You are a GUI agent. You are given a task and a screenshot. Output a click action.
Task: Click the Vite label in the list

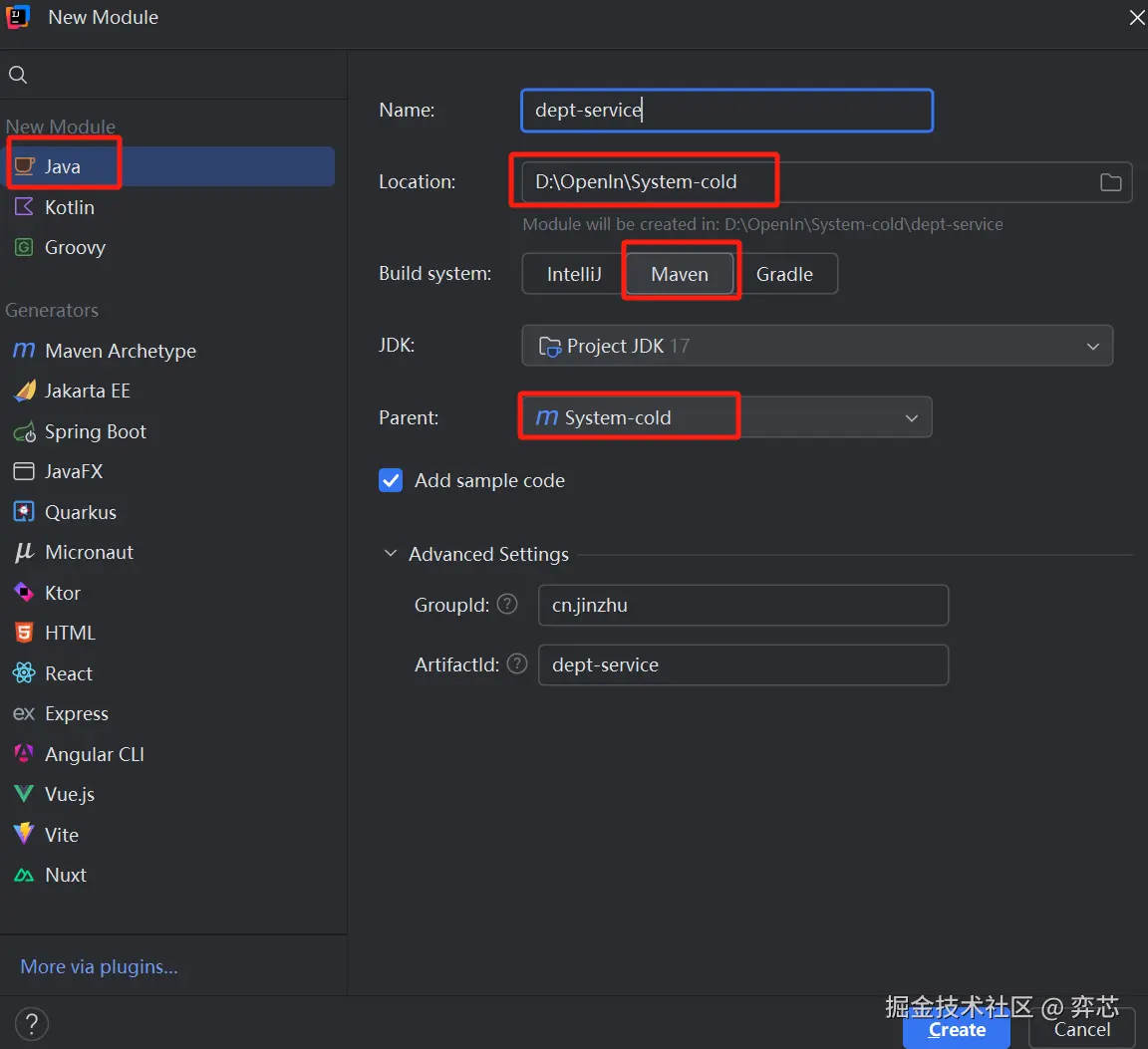click(x=62, y=835)
